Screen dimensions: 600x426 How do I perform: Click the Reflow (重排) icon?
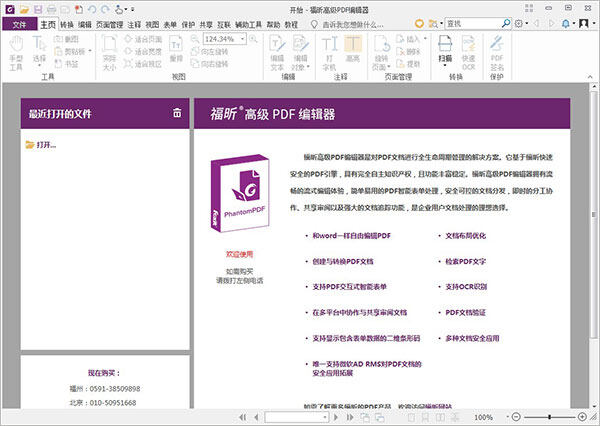176,49
